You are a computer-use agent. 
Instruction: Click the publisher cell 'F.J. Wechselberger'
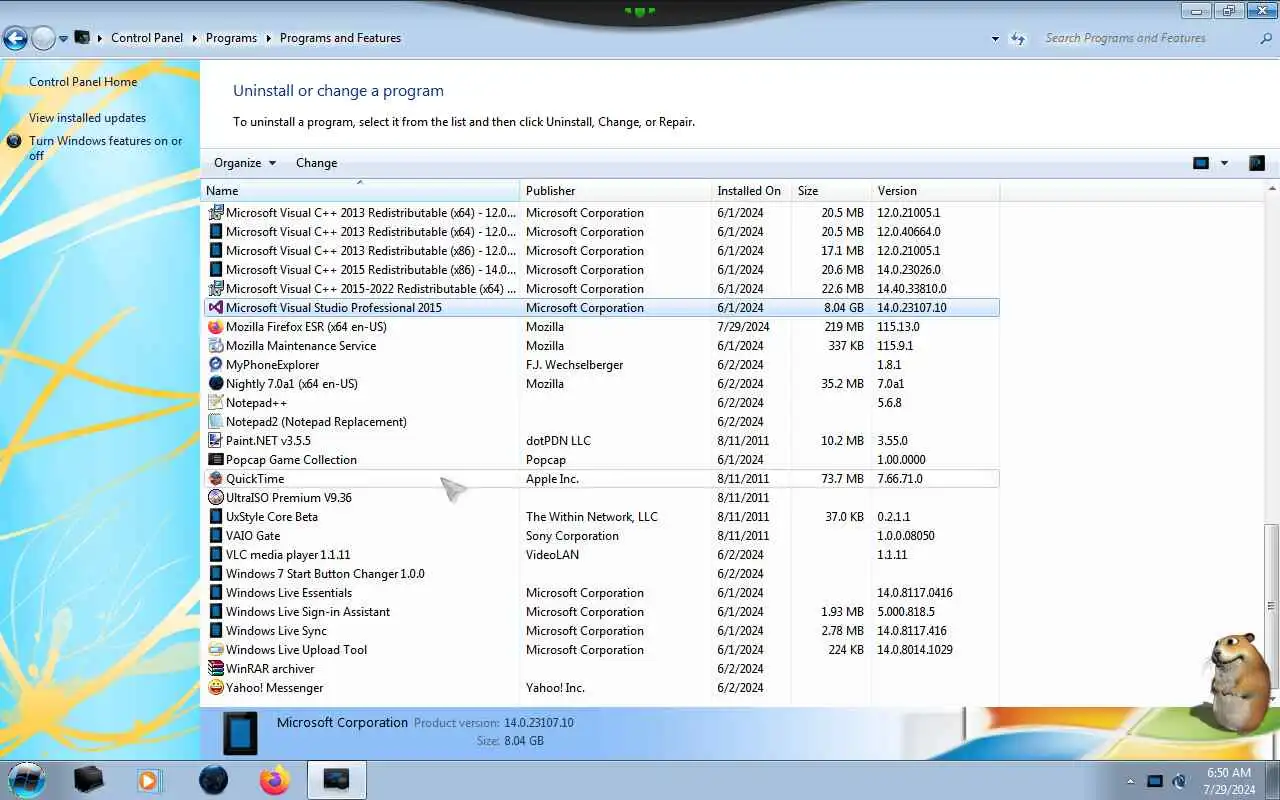[574, 365]
